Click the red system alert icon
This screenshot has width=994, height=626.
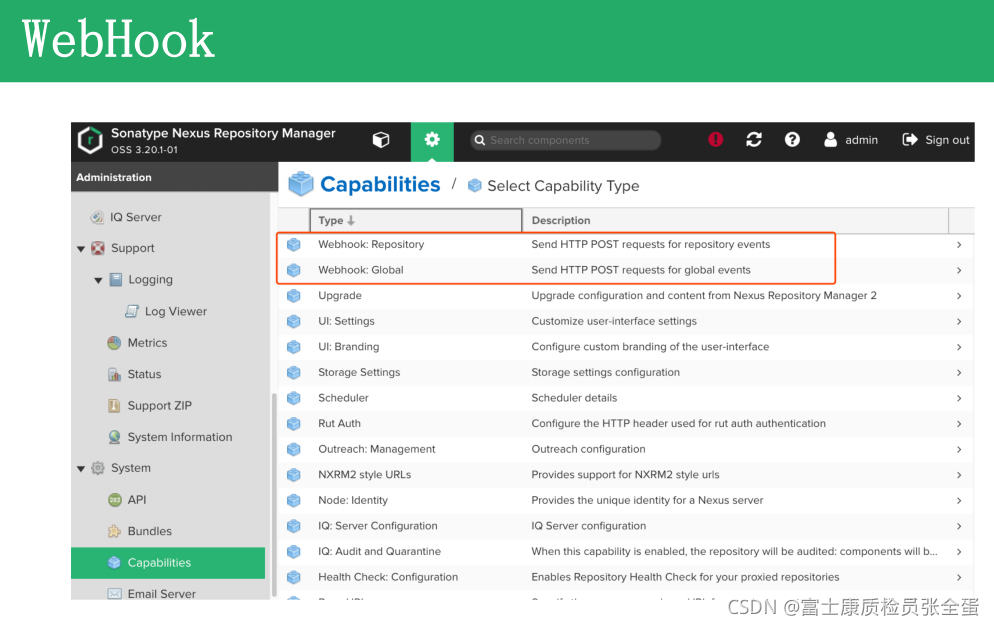[715, 140]
